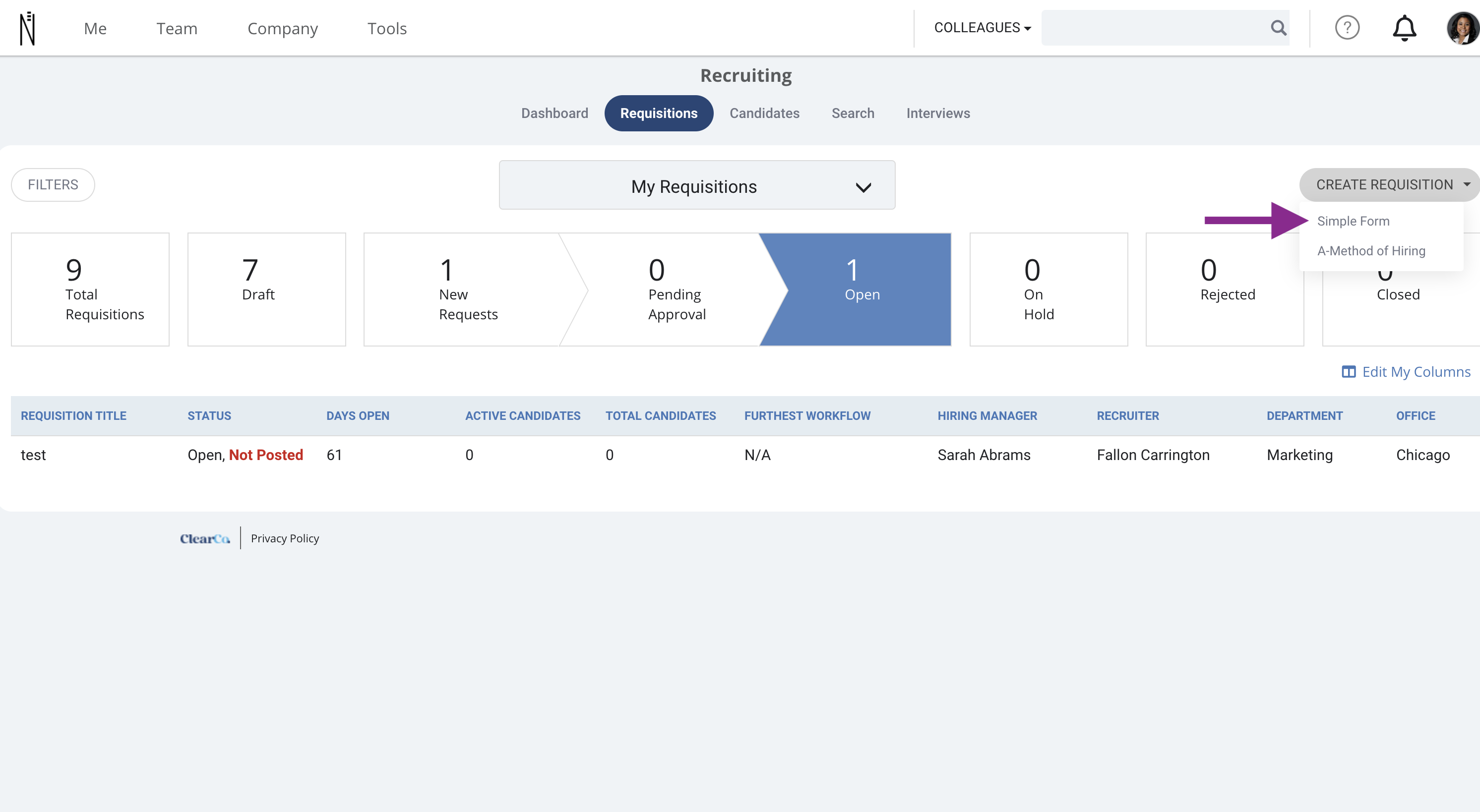Image resolution: width=1480 pixels, height=812 pixels.
Task: Click the Edit My Columns icon
Action: pos(1348,371)
